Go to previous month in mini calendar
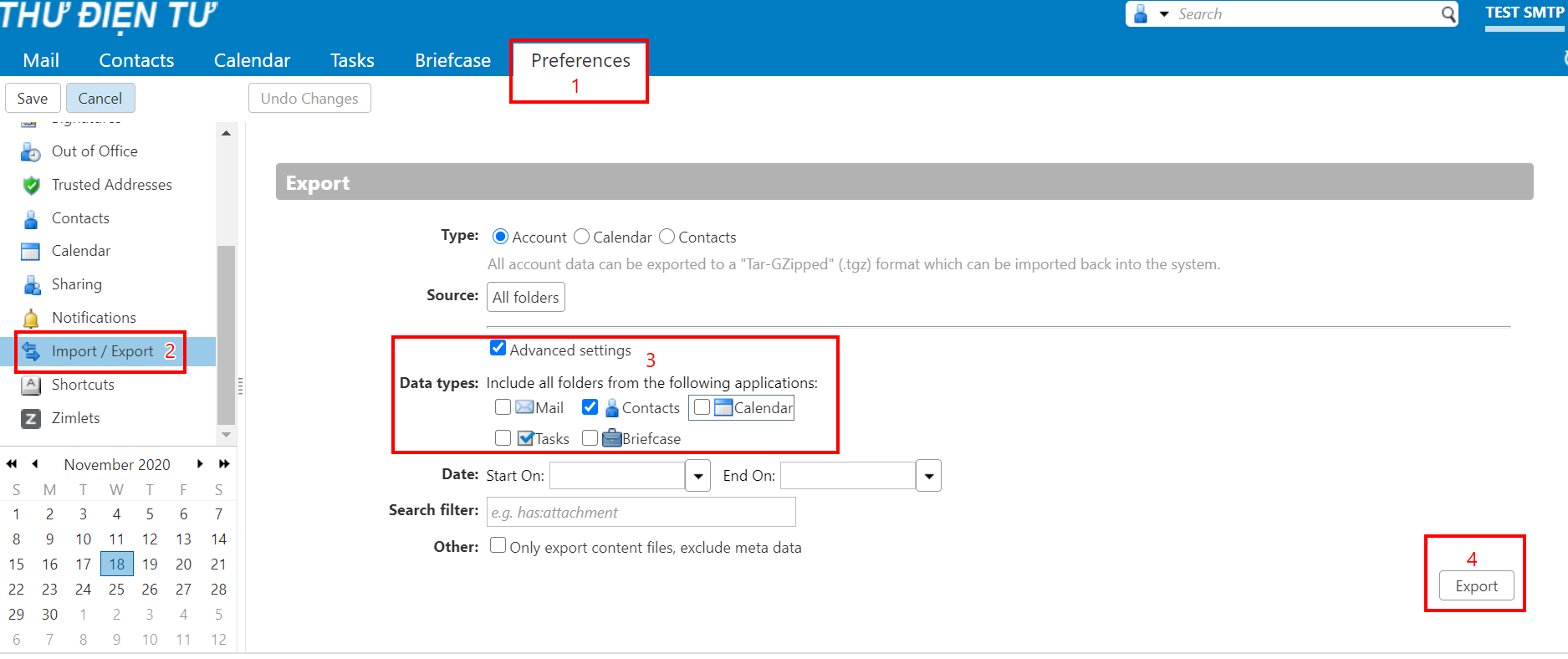 coord(34,464)
